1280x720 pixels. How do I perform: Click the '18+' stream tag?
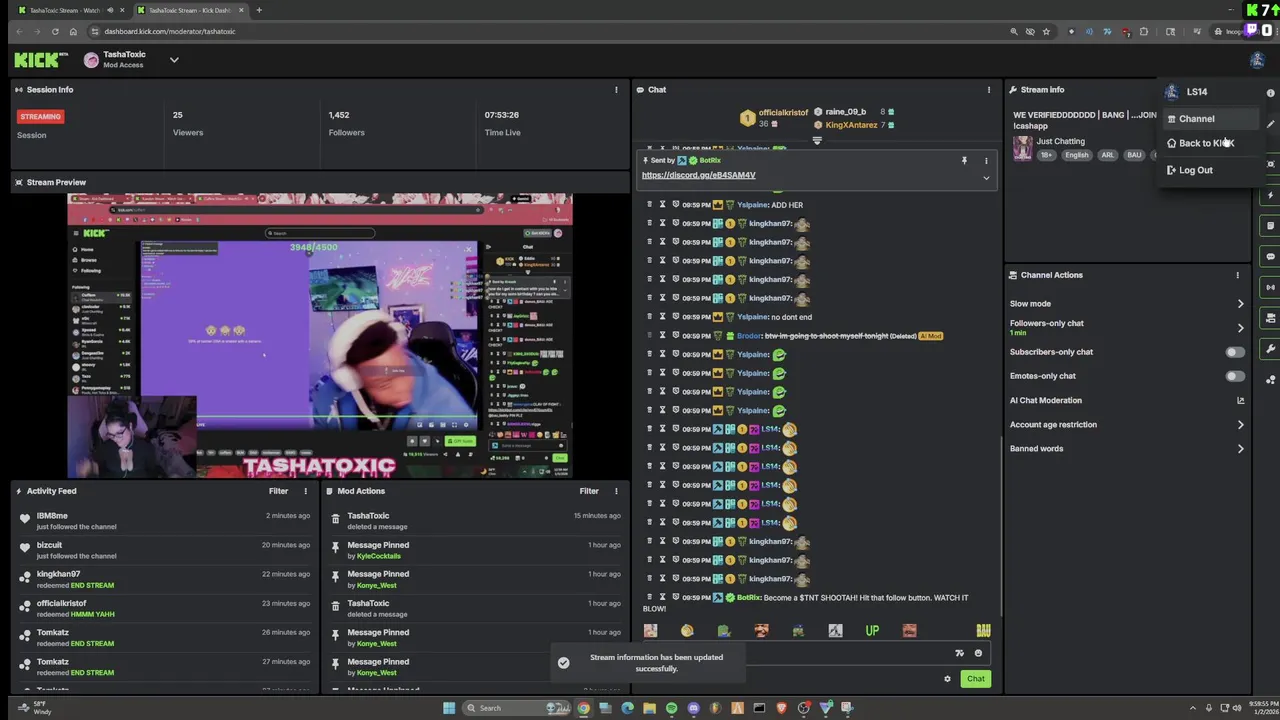pyautogui.click(x=1047, y=155)
